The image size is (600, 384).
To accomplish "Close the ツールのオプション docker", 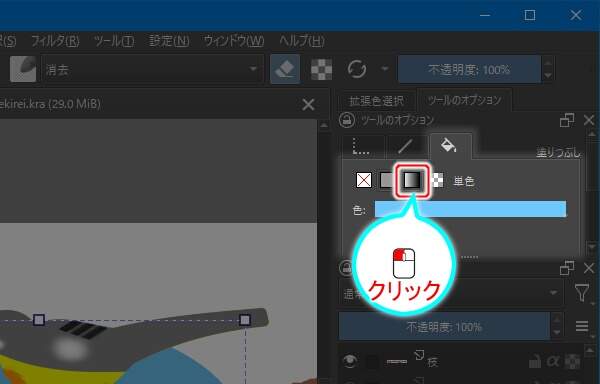I will click(x=589, y=120).
